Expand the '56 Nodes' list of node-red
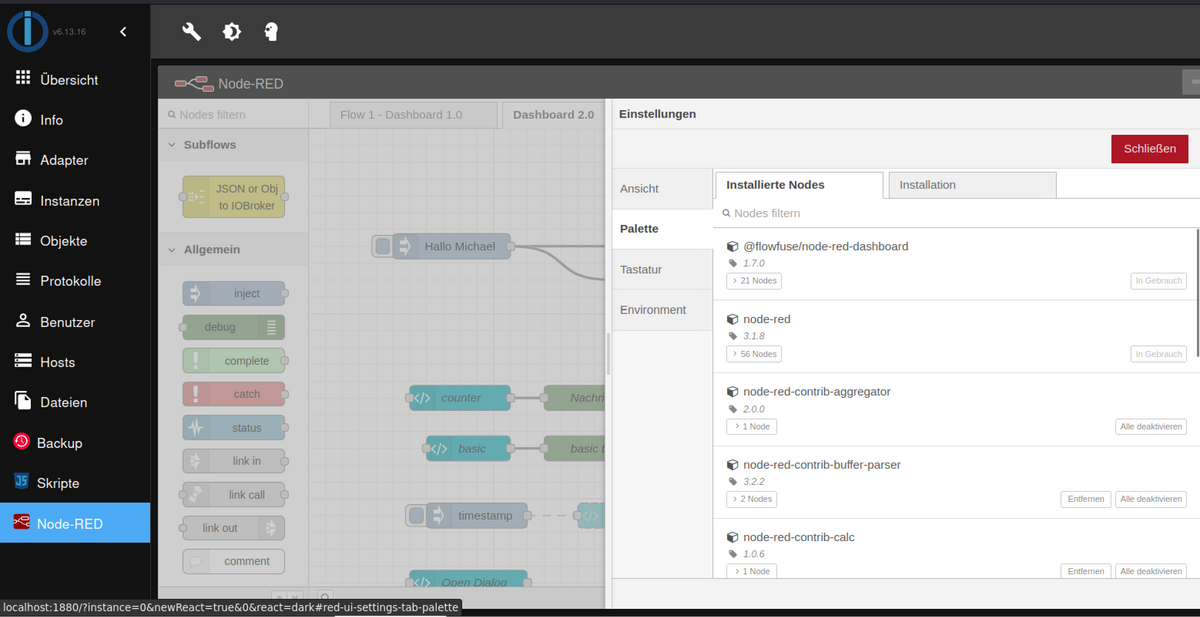 (x=755, y=354)
